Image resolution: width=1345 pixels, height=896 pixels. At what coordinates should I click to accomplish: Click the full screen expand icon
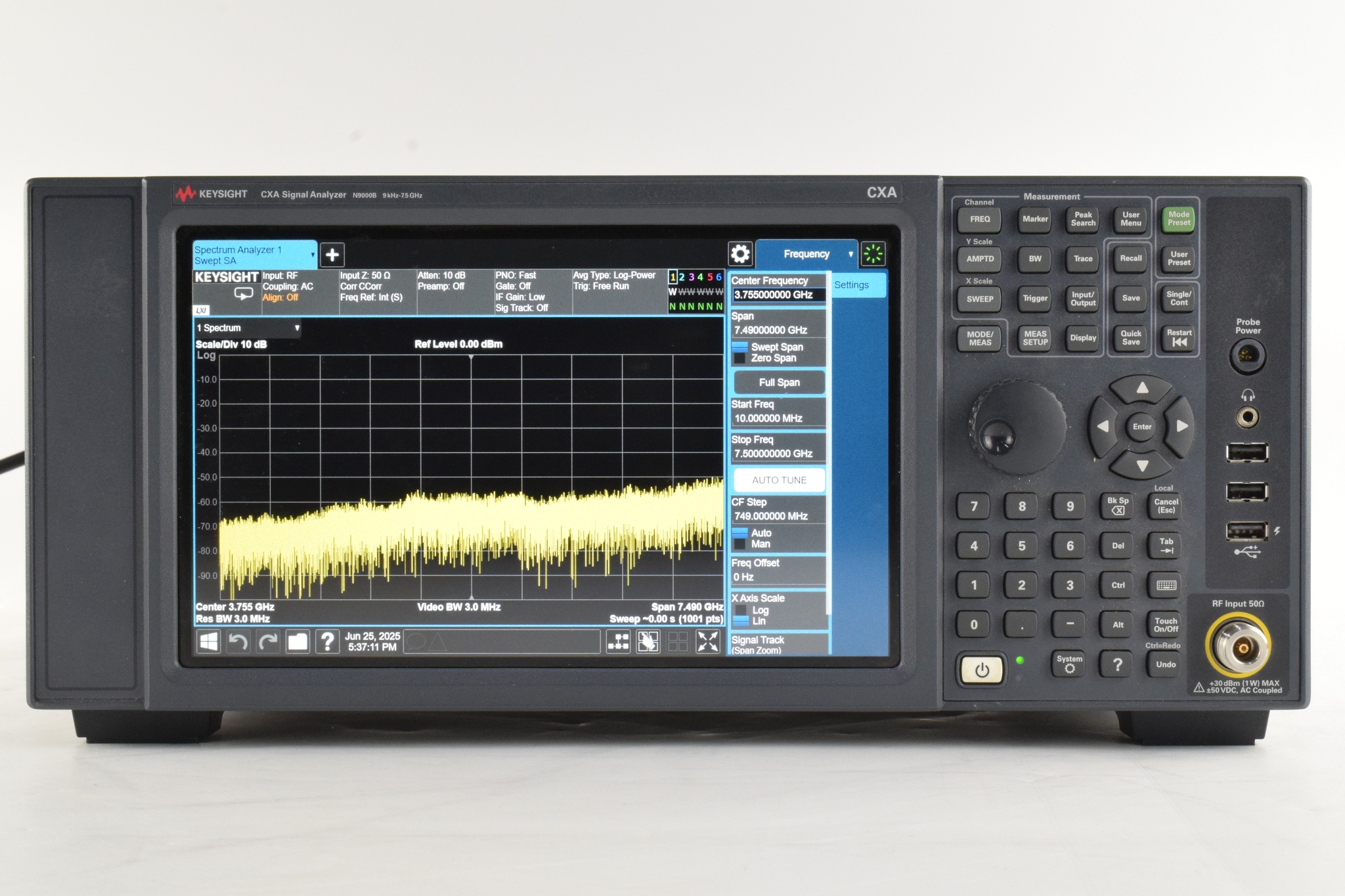coord(708,641)
